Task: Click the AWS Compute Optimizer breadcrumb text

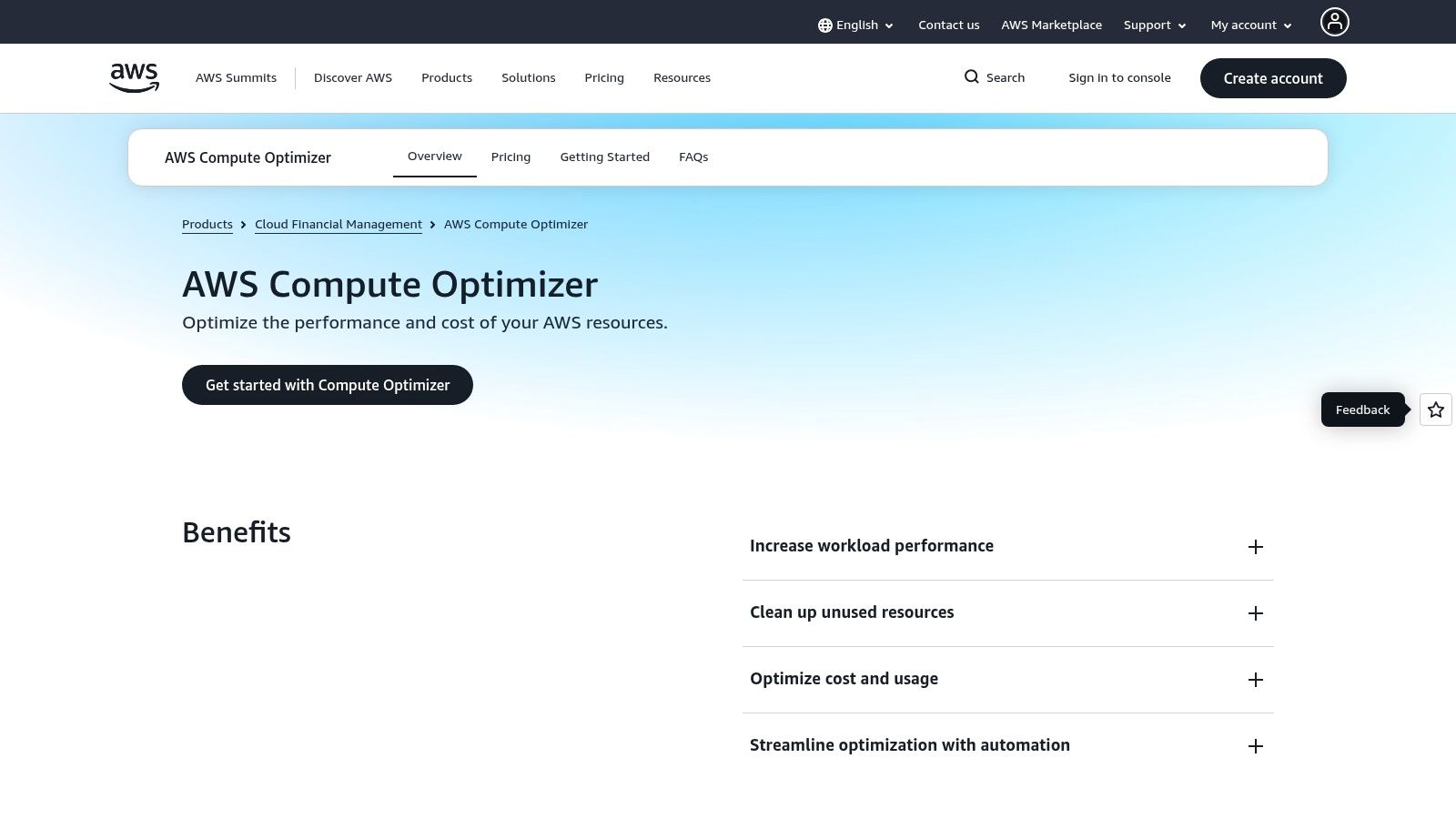Action: pos(516,225)
